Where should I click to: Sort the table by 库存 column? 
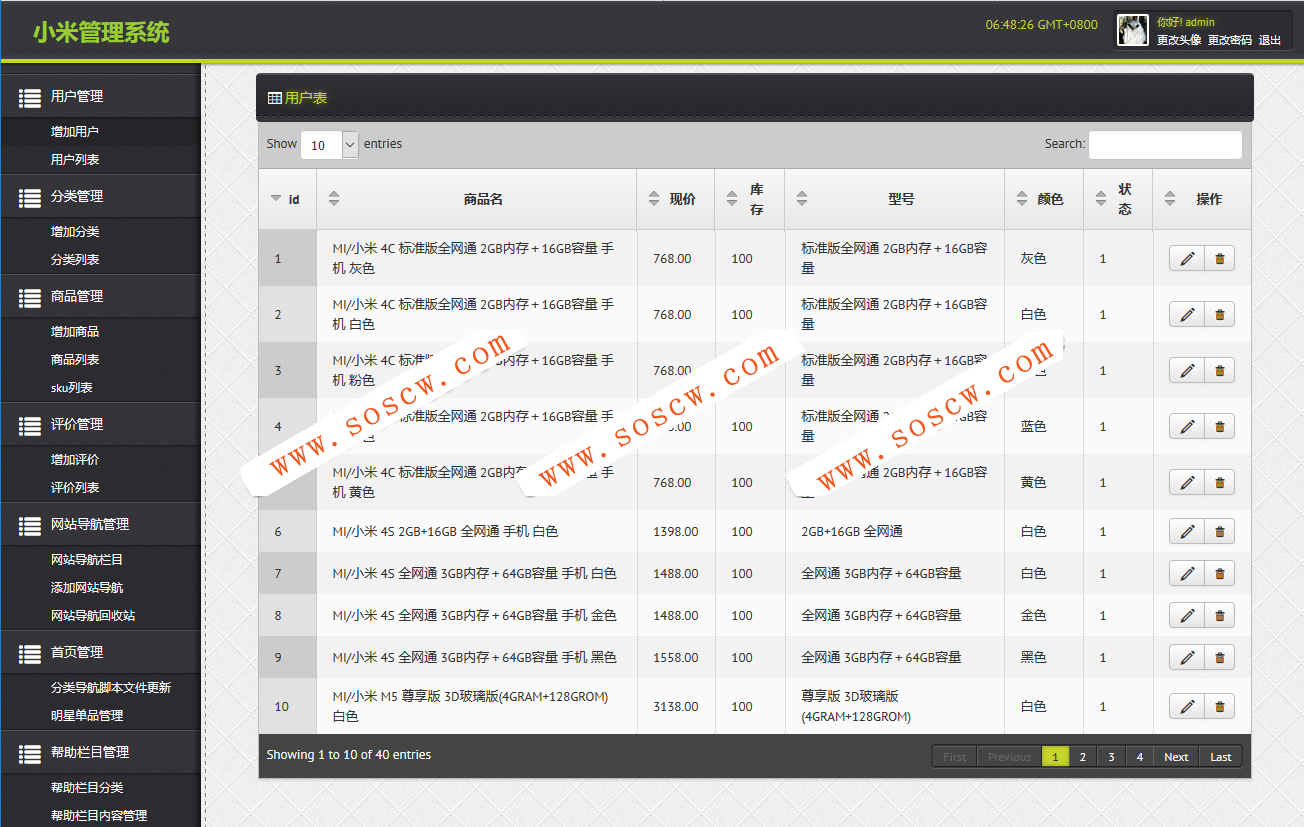(732, 199)
